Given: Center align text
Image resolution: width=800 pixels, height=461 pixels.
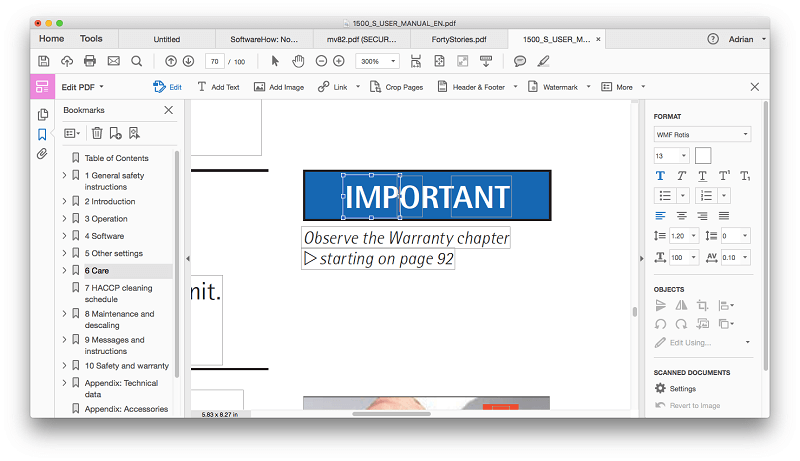Looking at the screenshot, I should [681, 216].
